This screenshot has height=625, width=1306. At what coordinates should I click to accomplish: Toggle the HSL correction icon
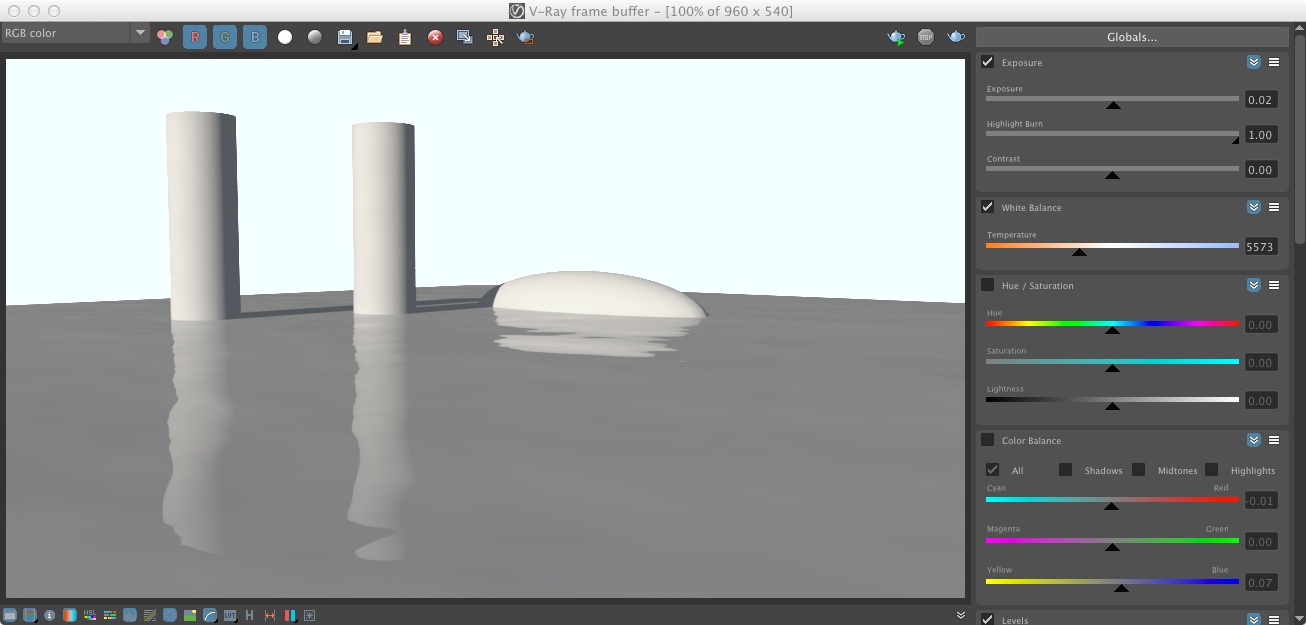(90, 615)
